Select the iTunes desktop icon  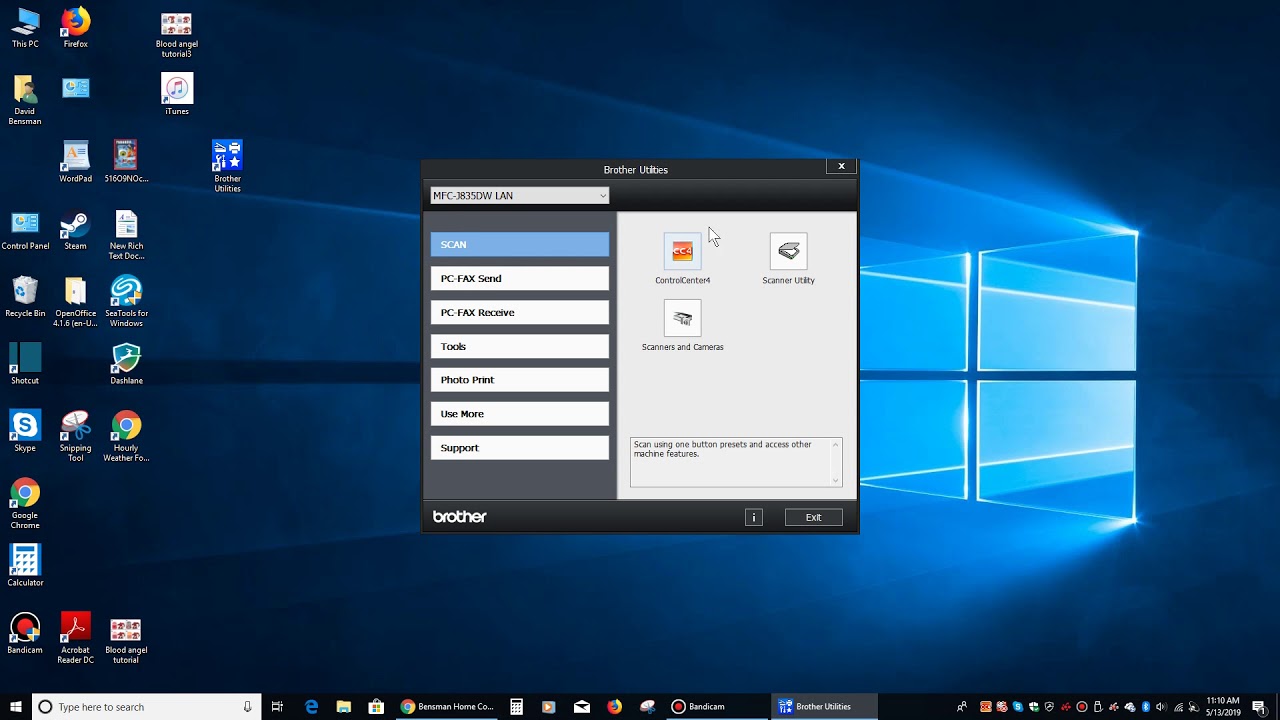coord(177,94)
